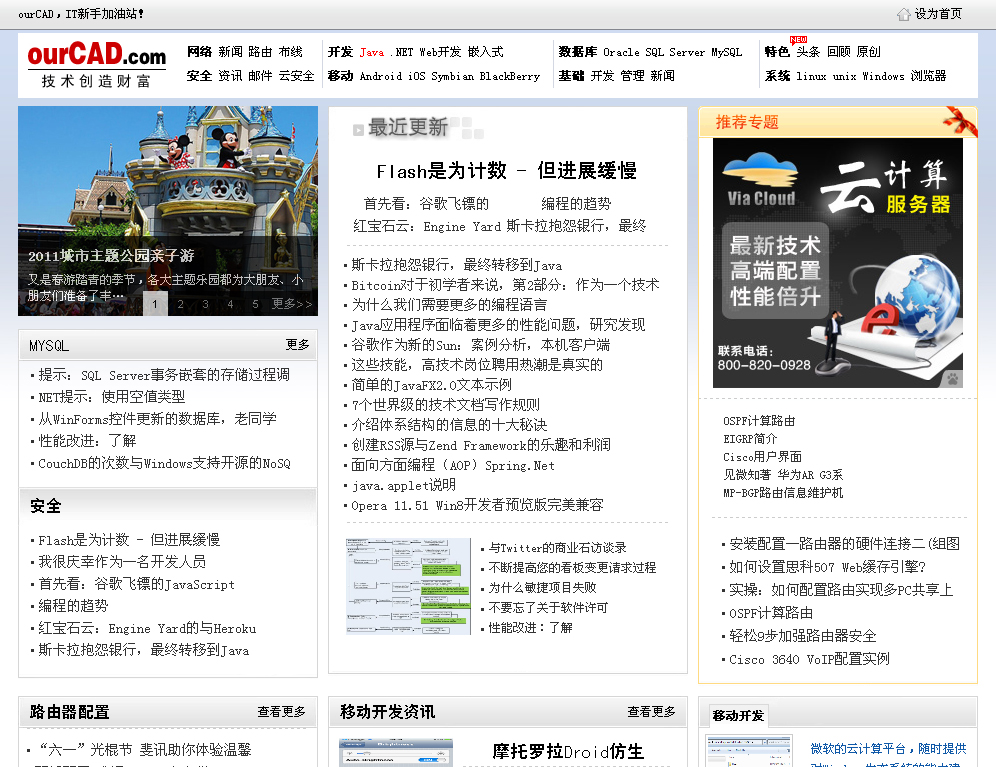
Task: Select slide 2 in the photo slideshow
Action: point(180,304)
